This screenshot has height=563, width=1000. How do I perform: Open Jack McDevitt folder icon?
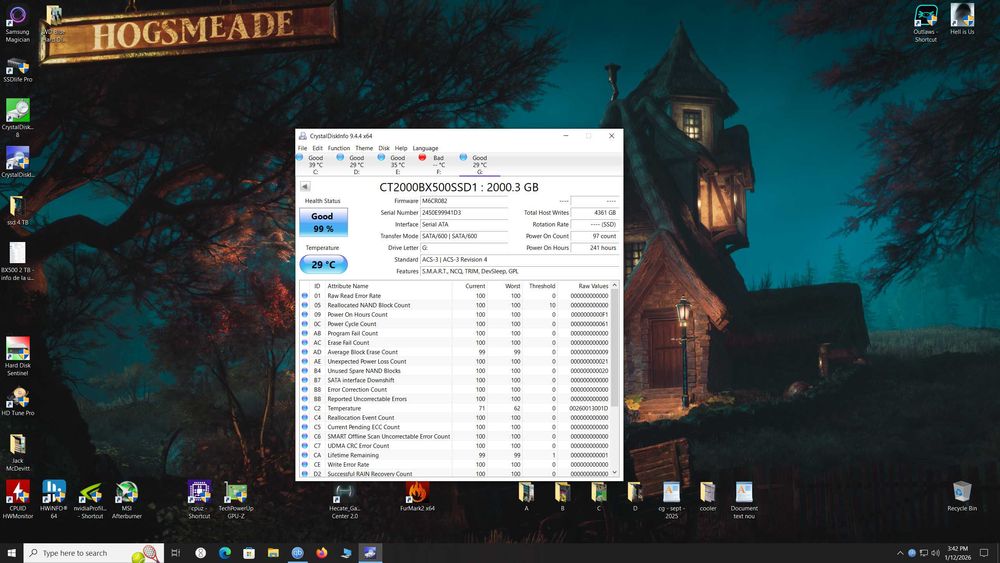pyautogui.click(x=17, y=452)
